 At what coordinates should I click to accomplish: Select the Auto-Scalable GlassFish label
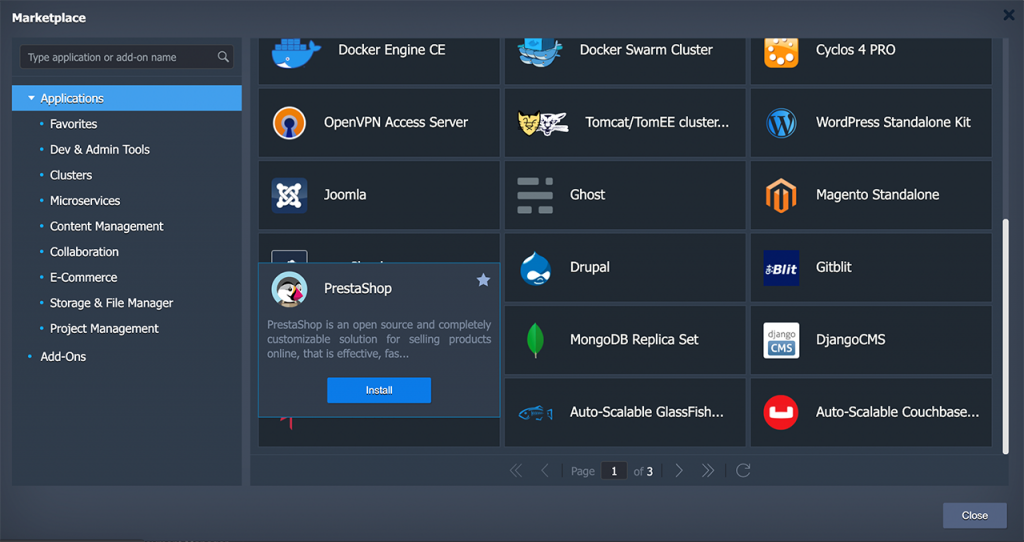click(x=647, y=412)
